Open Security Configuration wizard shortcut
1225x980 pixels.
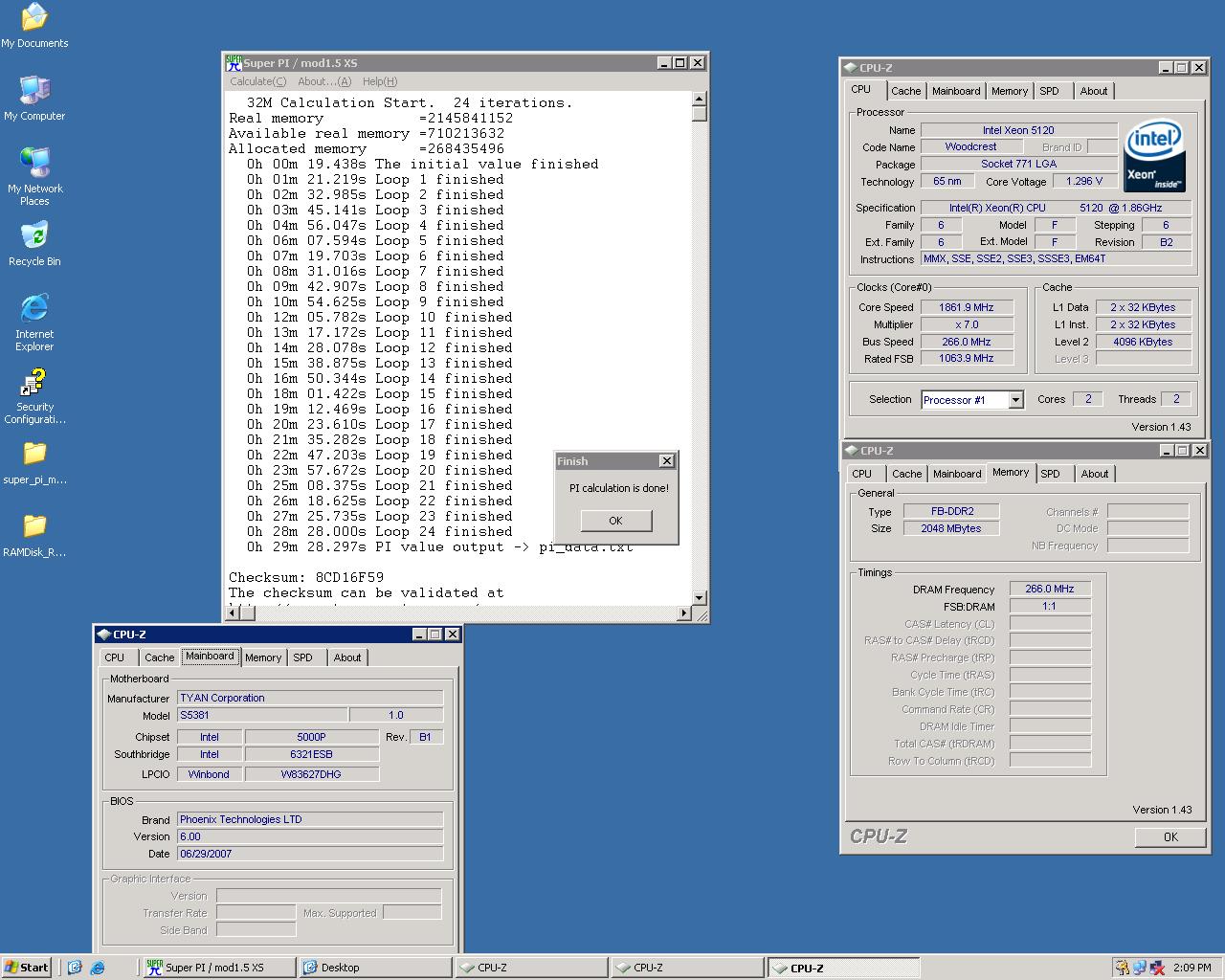click(34, 396)
